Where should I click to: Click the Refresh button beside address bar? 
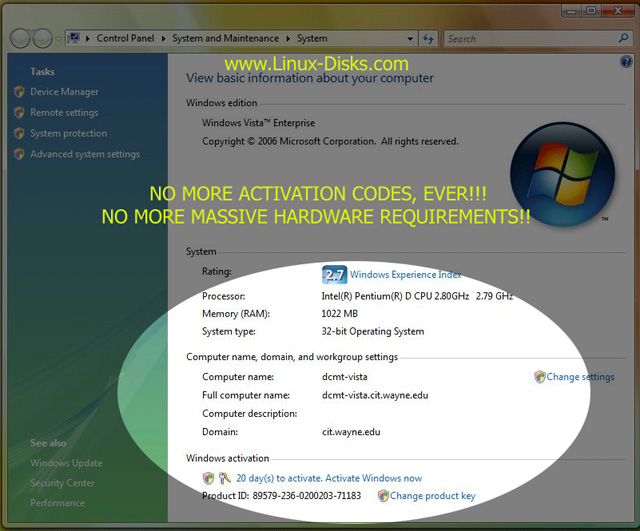click(428, 39)
